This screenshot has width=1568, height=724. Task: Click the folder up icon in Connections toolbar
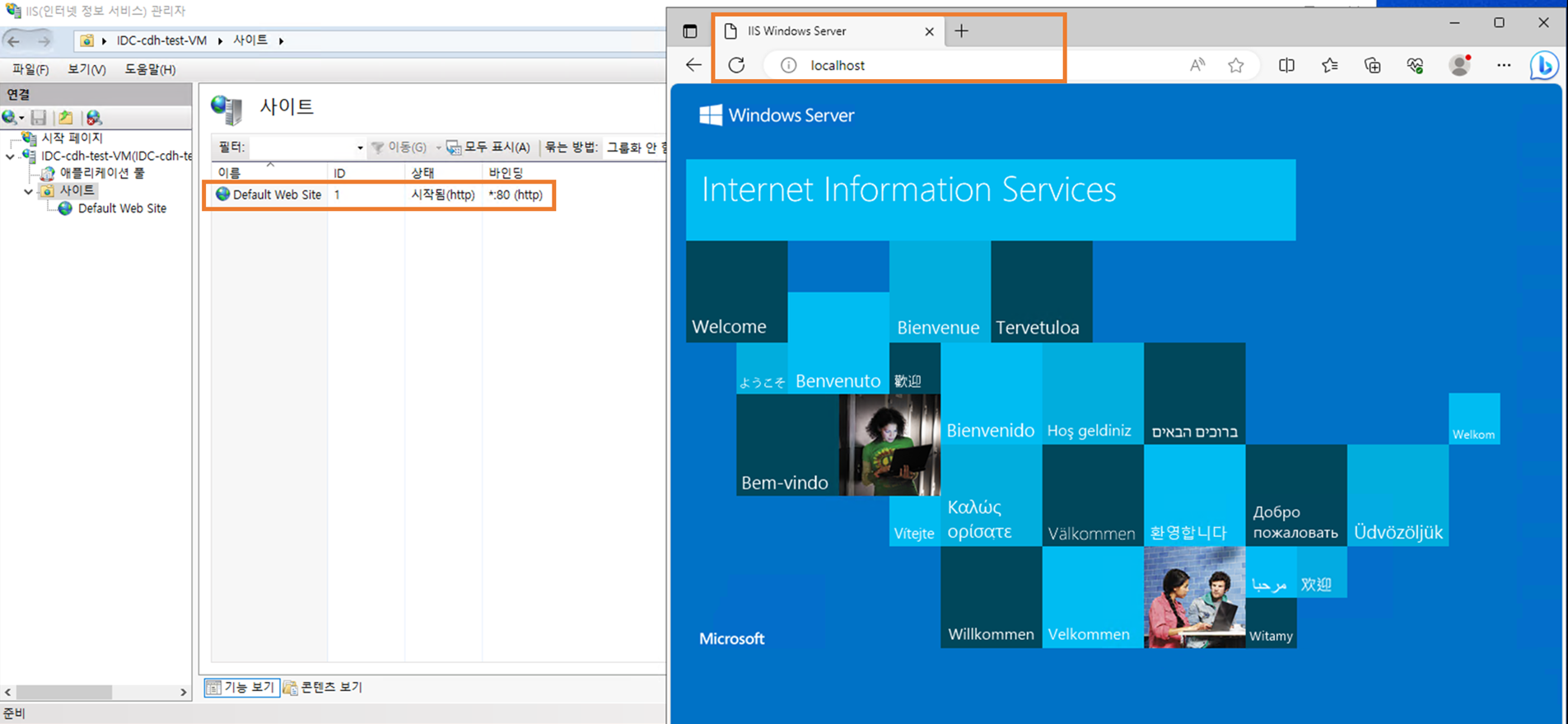(x=66, y=118)
